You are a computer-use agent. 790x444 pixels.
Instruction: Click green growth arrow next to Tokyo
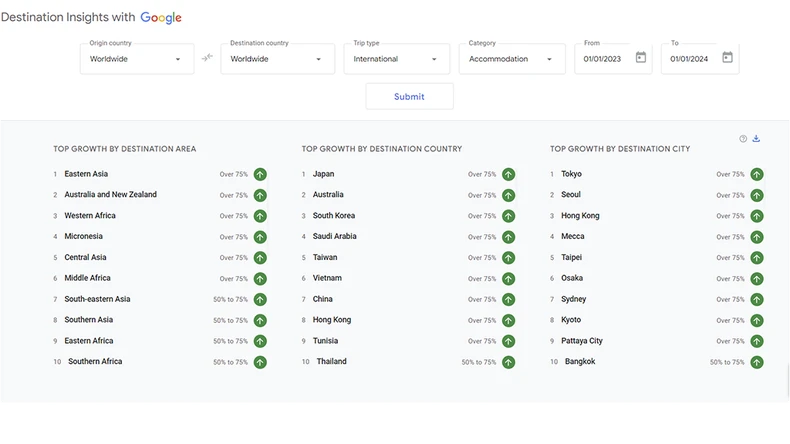(757, 174)
